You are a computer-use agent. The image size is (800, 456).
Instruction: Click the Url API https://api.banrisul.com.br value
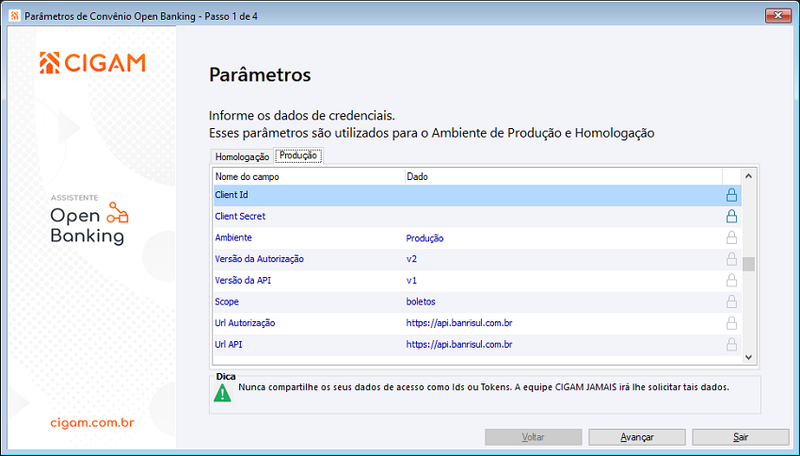(x=459, y=345)
